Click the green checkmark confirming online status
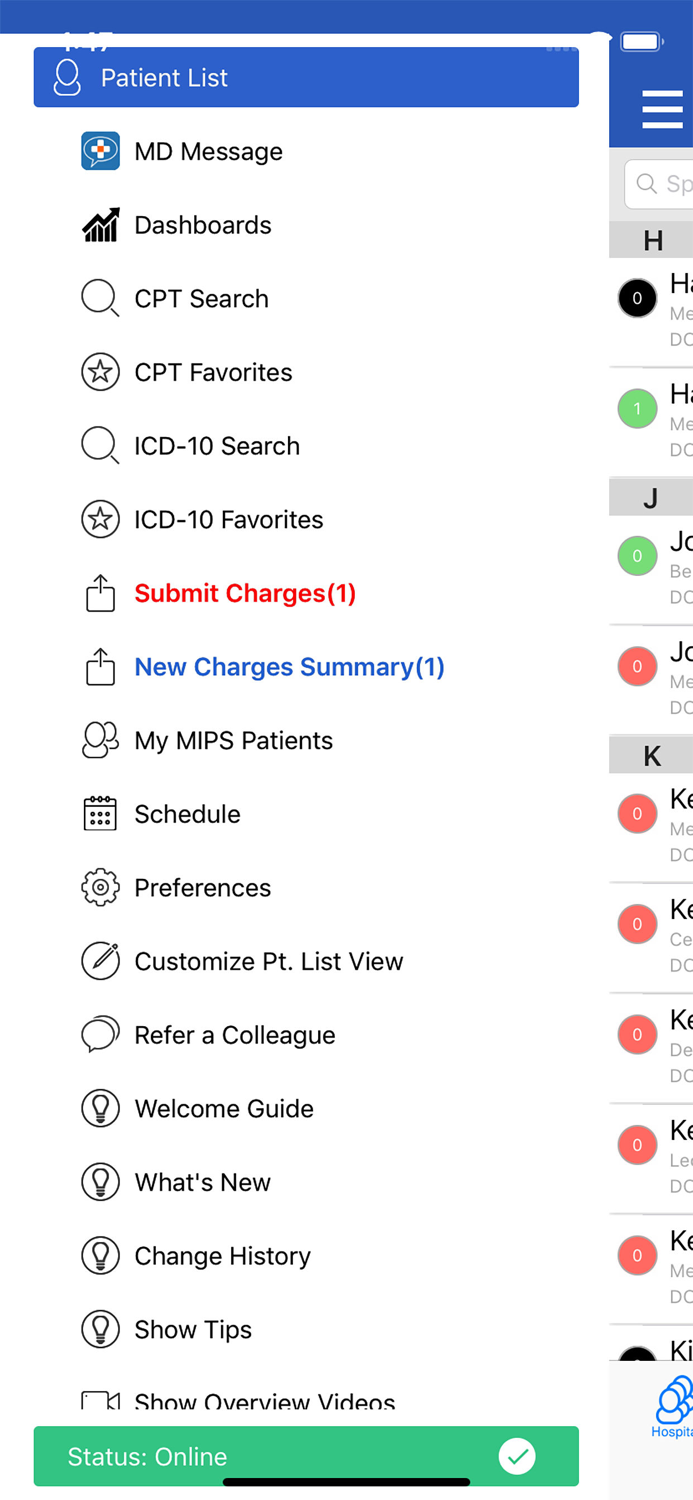The image size is (693, 1500). (518, 1457)
